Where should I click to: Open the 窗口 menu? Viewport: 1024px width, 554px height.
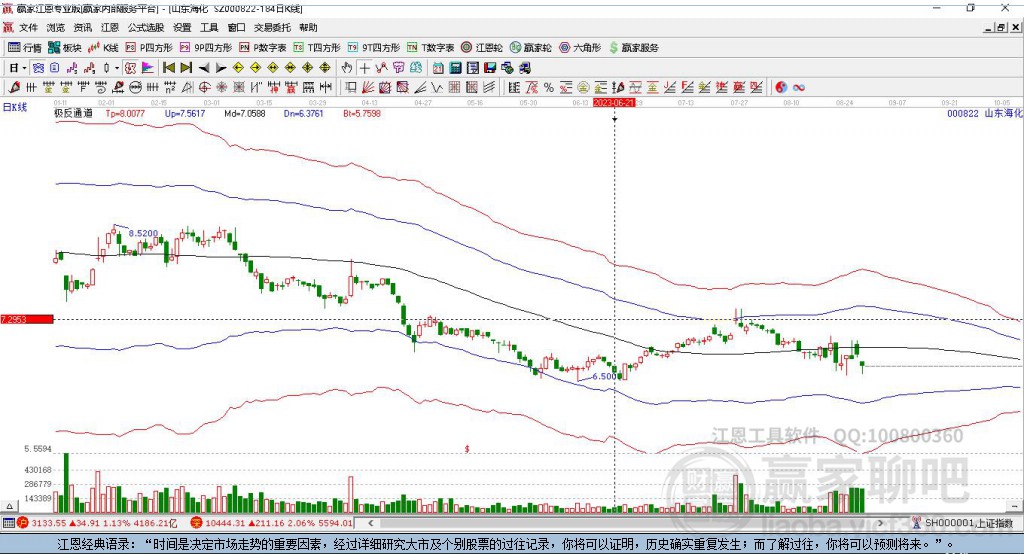click(x=236, y=27)
